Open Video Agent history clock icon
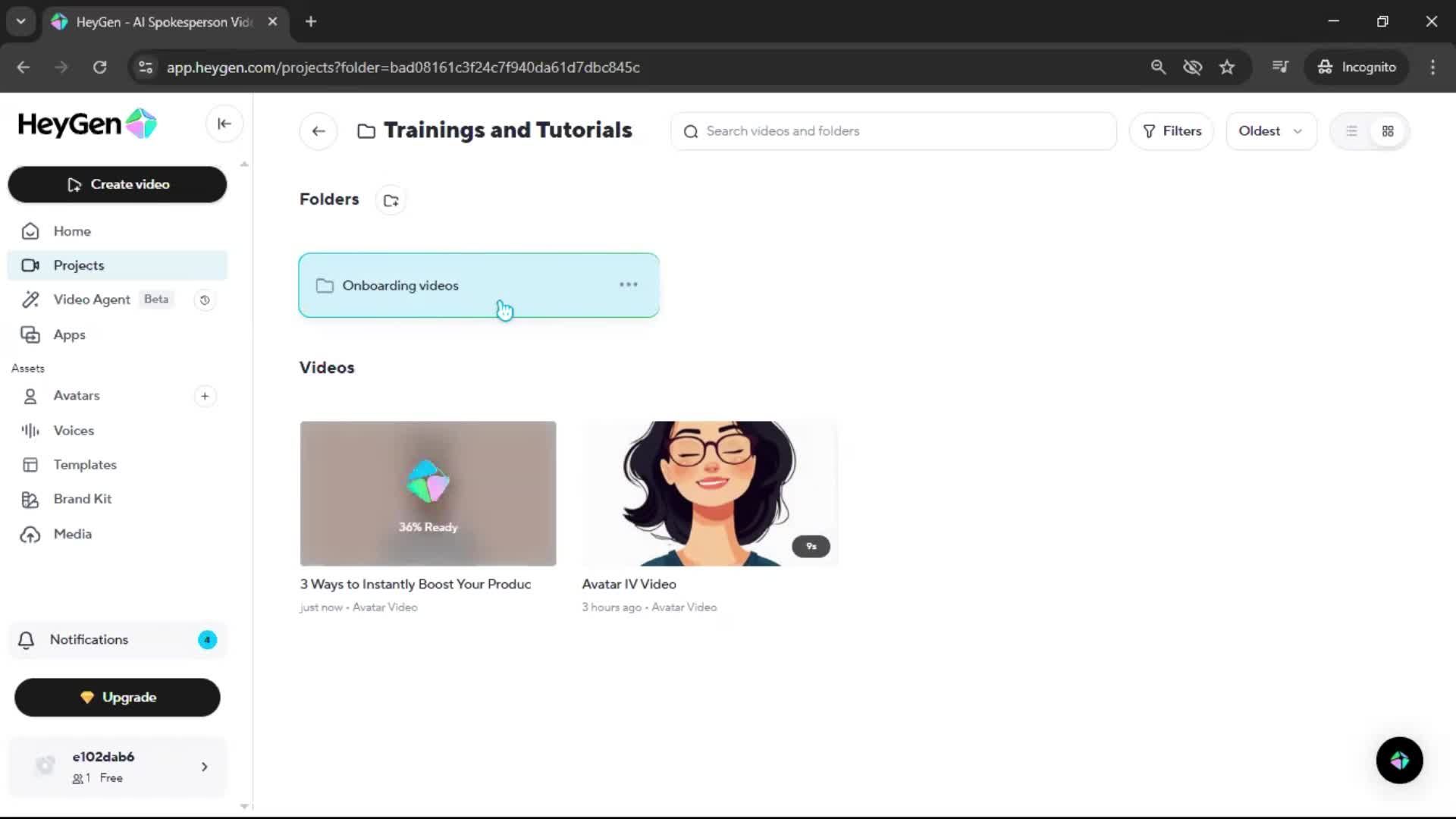 tap(205, 300)
